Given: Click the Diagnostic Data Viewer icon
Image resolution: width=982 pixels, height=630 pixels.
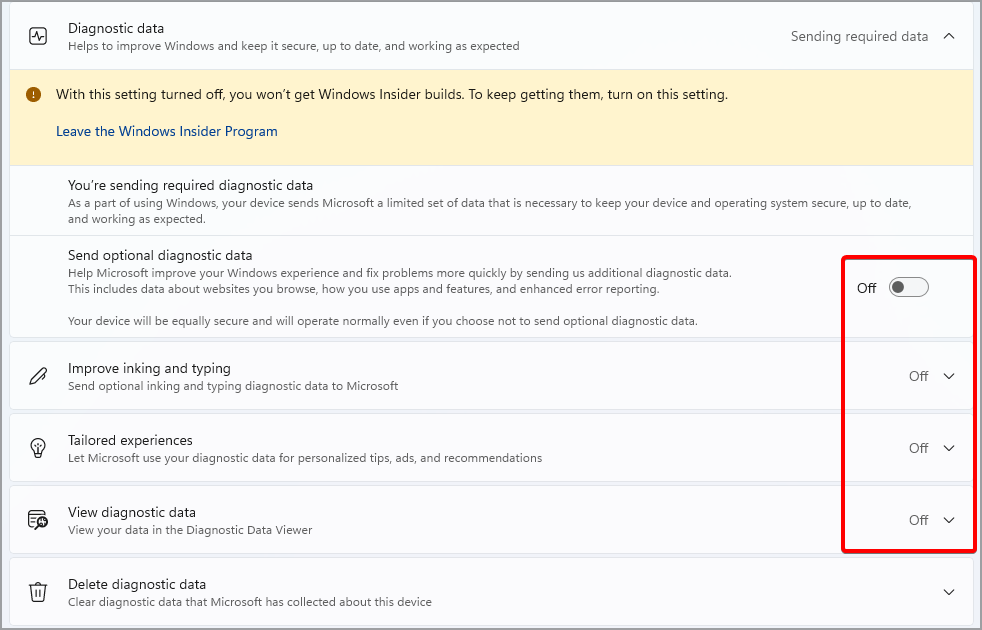Looking at the screenshot, I should [38, 520].
